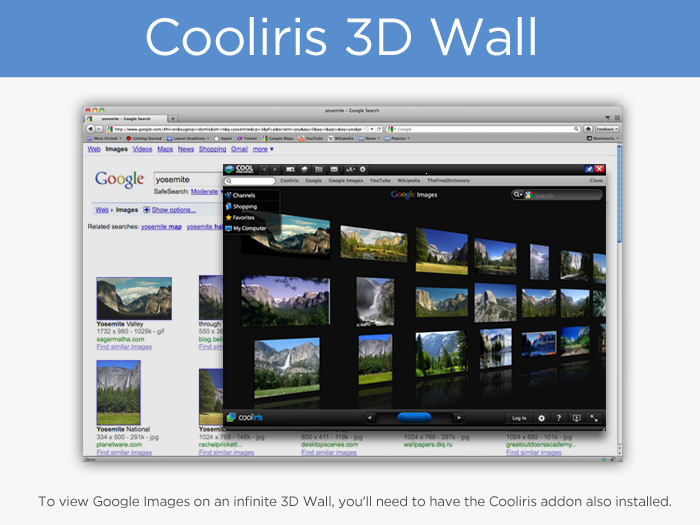Open waterfall thumbnail in middle row

click(x=375, y=301)
